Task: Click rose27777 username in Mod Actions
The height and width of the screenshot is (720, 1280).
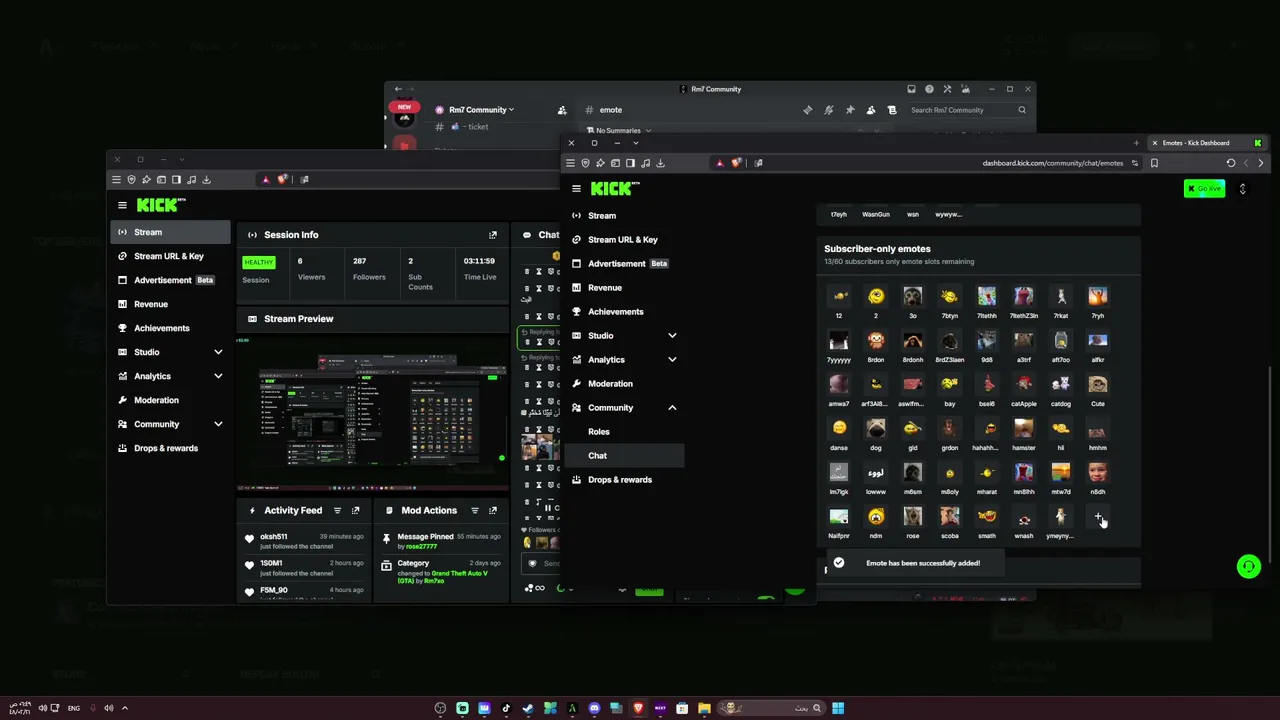Action: point(420,547)
